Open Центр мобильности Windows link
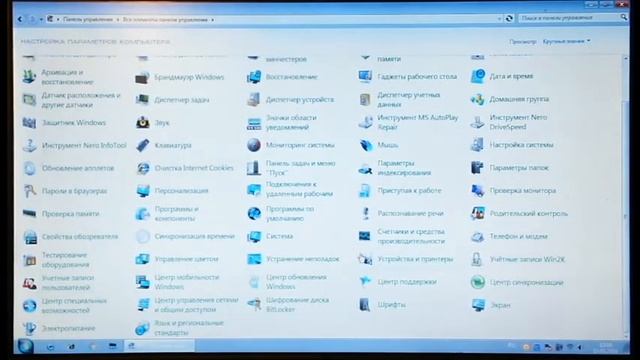 [x=187, y=282]
